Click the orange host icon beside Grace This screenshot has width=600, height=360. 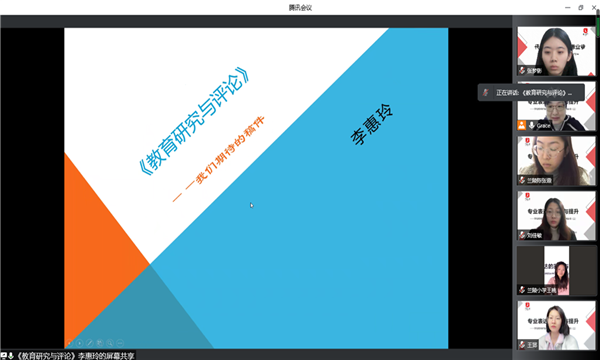(x=522, y=125)
